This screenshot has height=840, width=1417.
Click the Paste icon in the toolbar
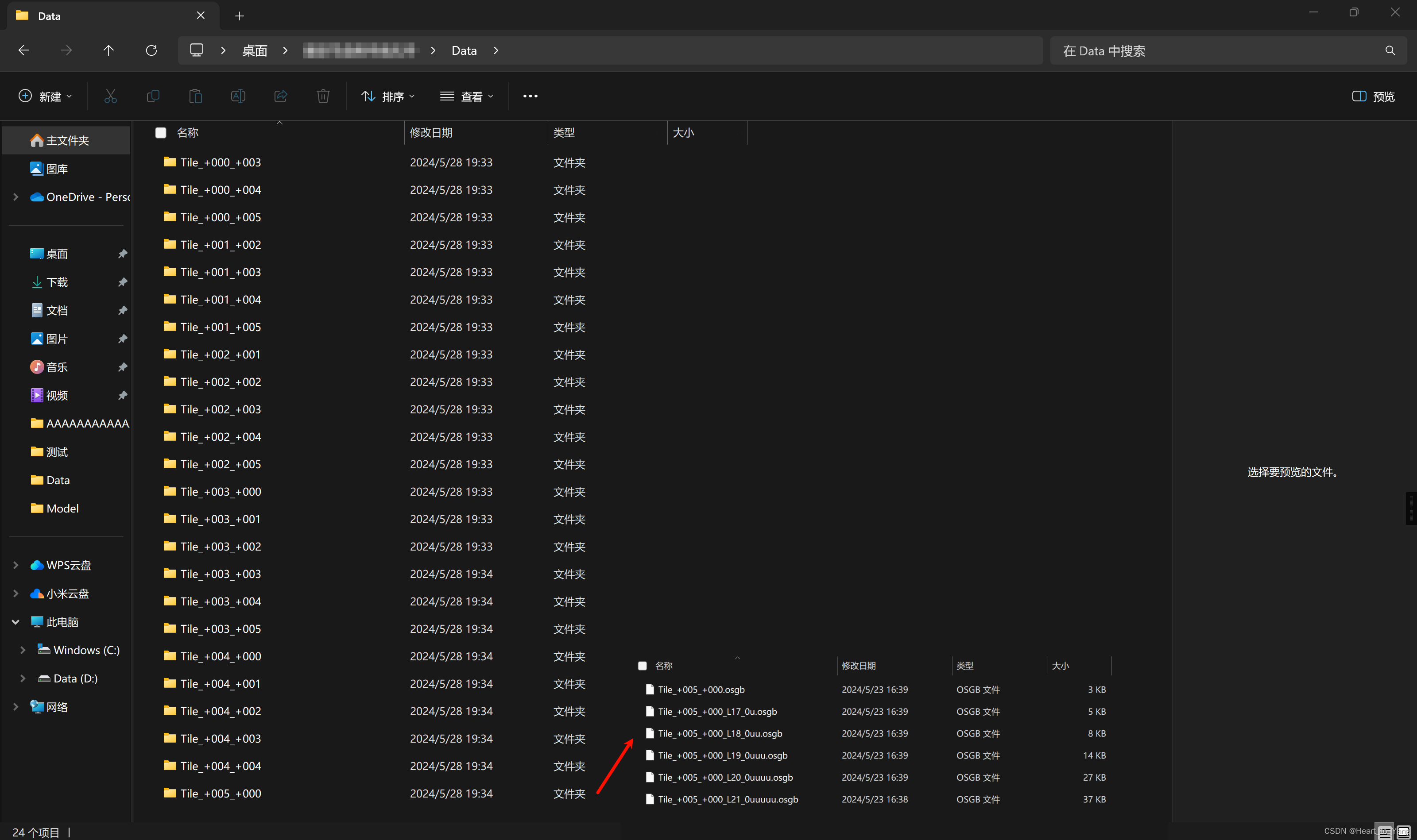pos(195,96)
